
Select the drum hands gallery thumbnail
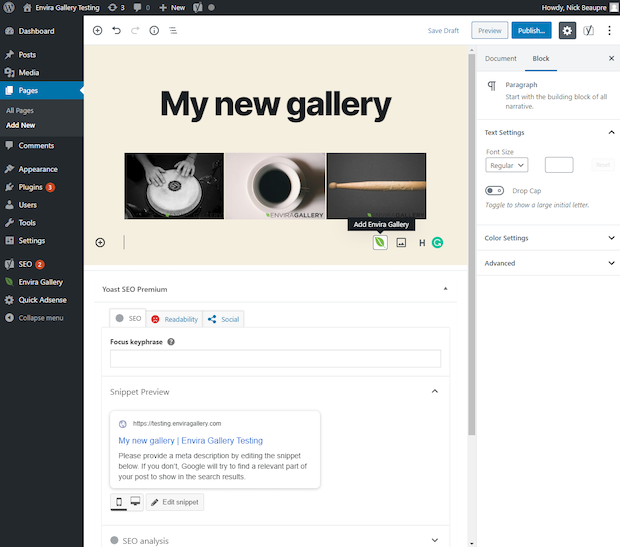click(174, 186)
